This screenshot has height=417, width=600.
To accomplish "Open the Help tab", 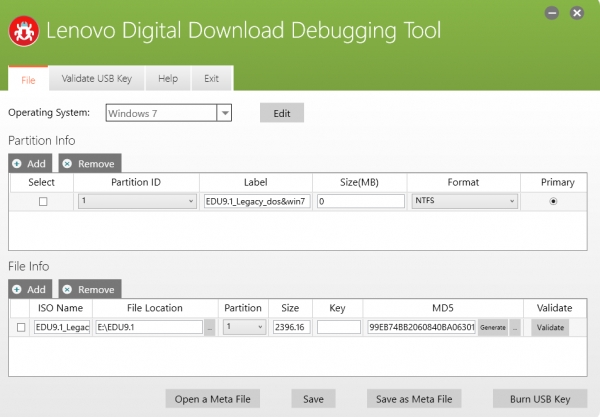I will 168,78.
